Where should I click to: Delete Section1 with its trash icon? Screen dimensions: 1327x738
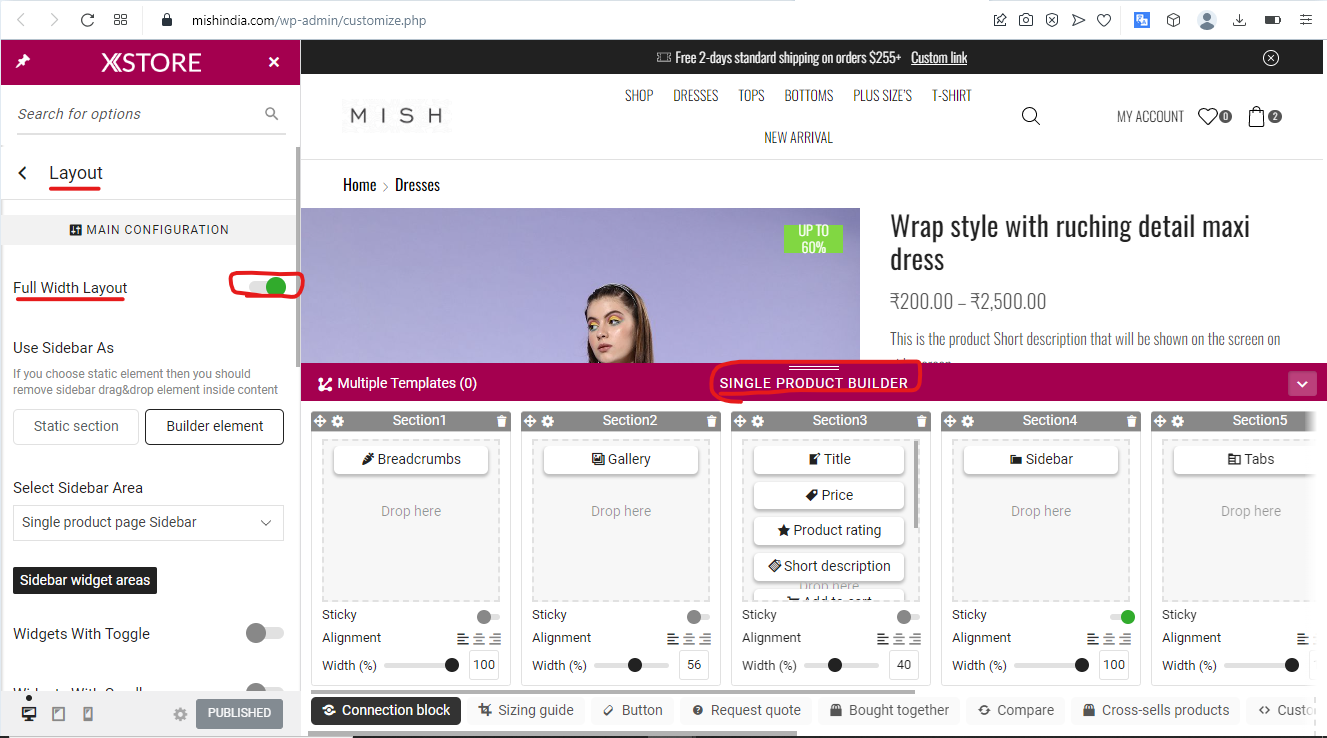(501, 421)
